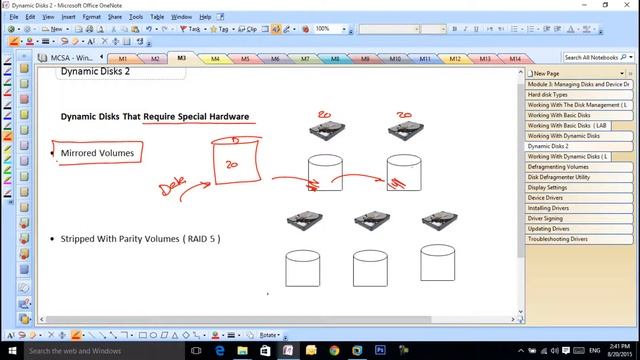The width and height of the screenshot is (640, 360).
Task: Open Microsoft Edge from the taskbar
Action: tap(220, 351)
